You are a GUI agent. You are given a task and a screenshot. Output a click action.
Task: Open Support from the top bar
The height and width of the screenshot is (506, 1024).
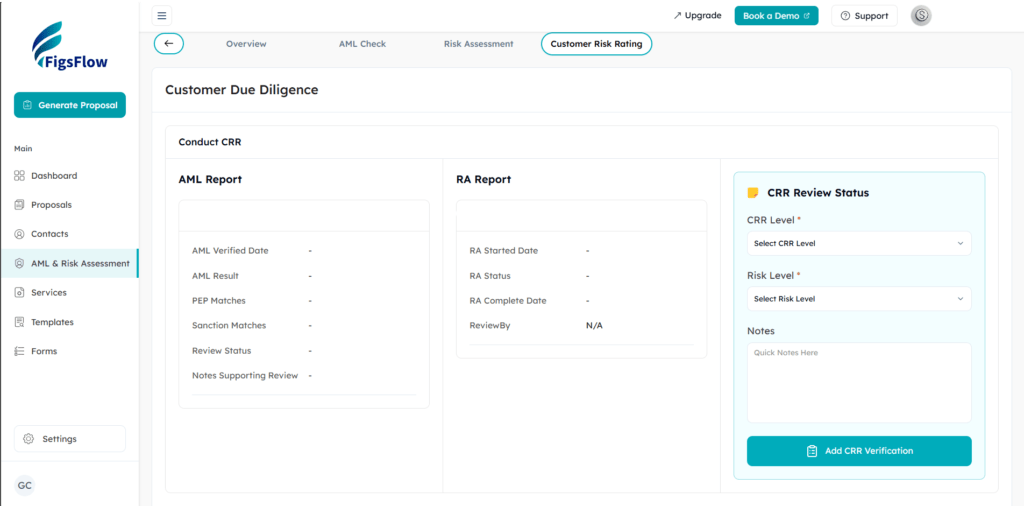(864, 16)
